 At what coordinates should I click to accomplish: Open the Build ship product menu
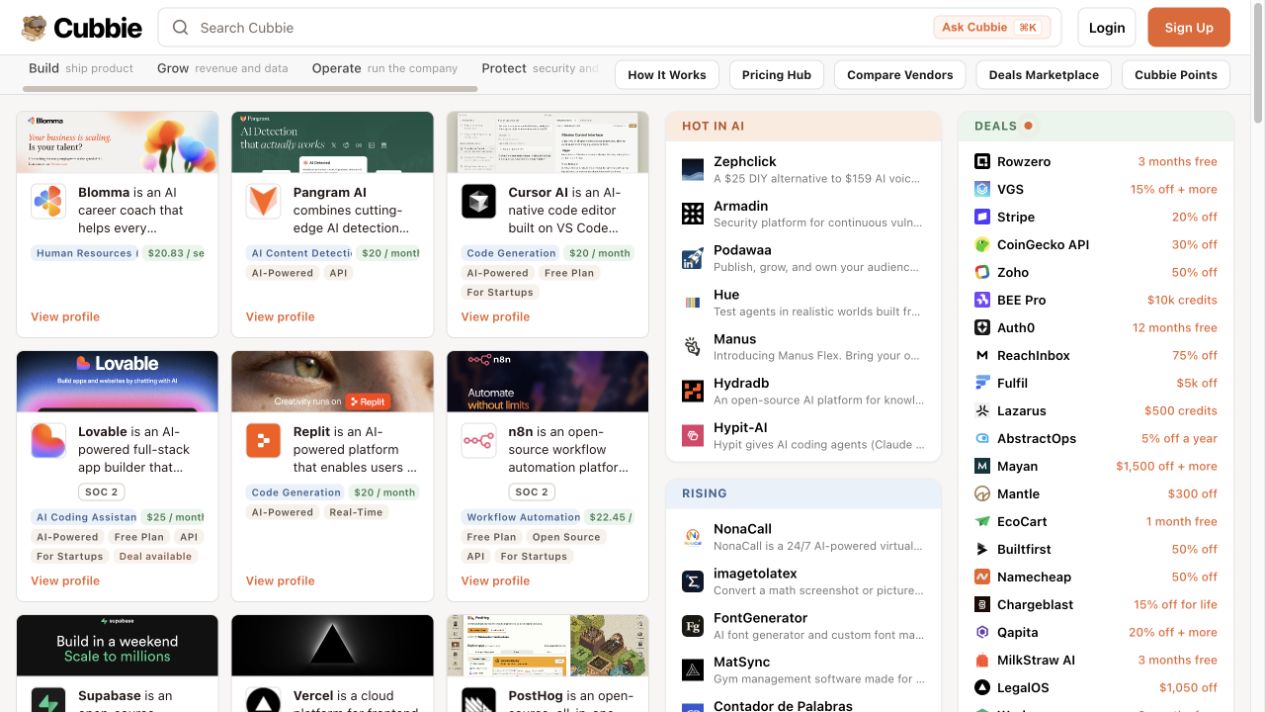click(x=81, y=68)
